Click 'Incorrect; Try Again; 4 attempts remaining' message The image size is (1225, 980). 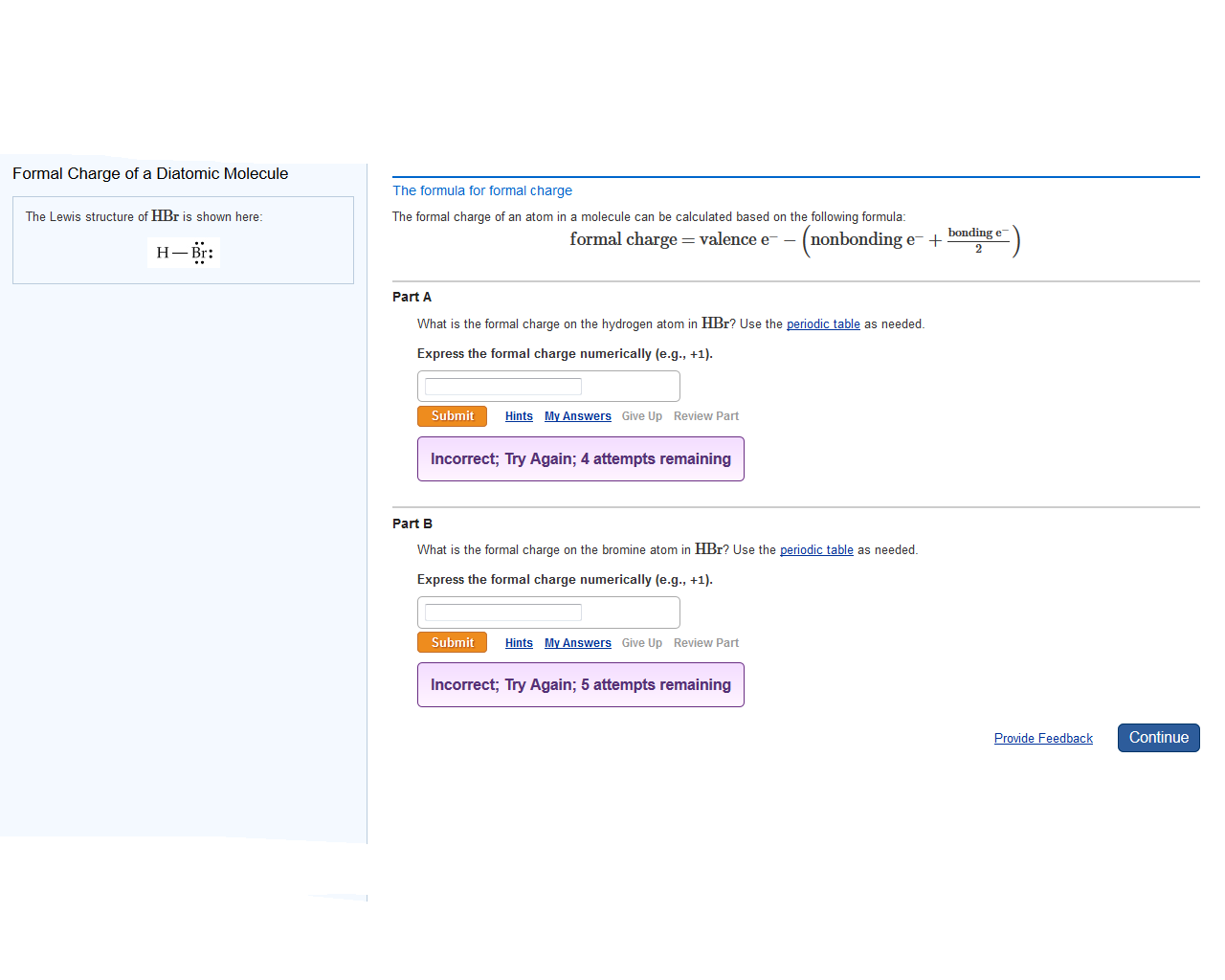[x=581, y=459]
